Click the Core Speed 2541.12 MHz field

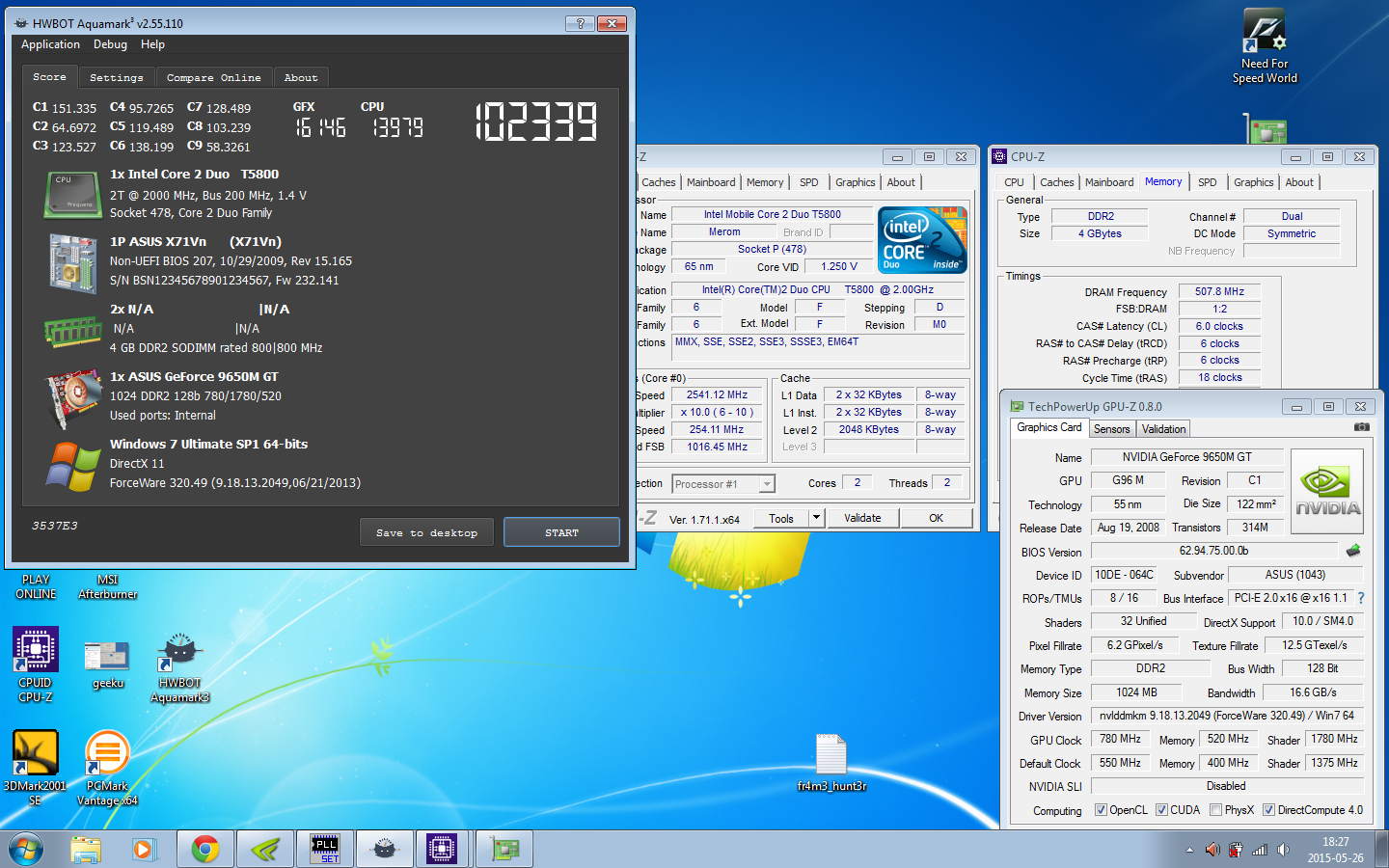(717, 394)
